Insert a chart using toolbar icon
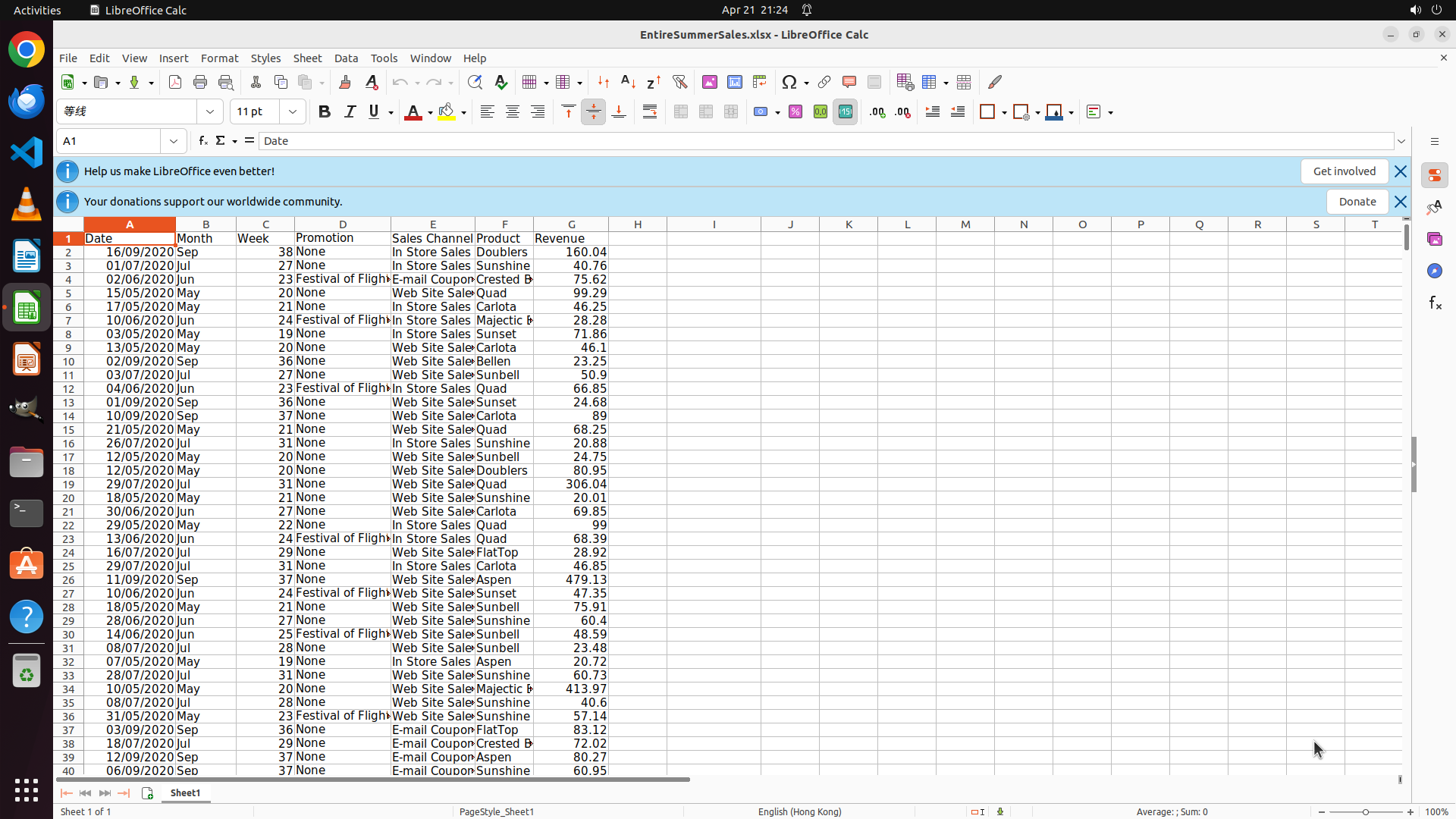1456x819 pixels. 734,82
